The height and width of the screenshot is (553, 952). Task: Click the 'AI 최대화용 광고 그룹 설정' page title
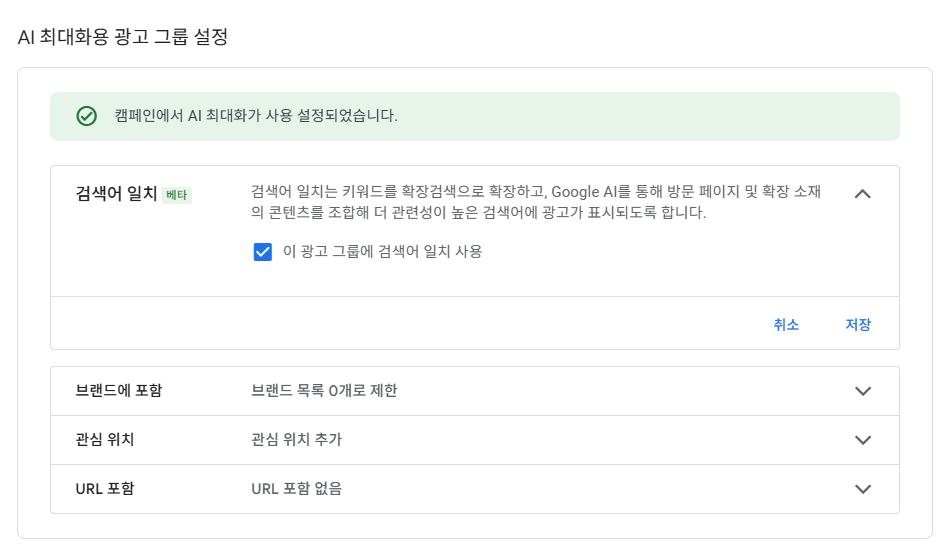pos(124,38)
